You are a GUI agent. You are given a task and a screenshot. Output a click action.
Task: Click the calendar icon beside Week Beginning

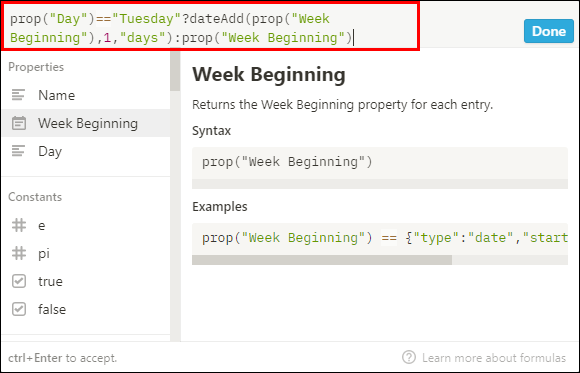(18, 123)
